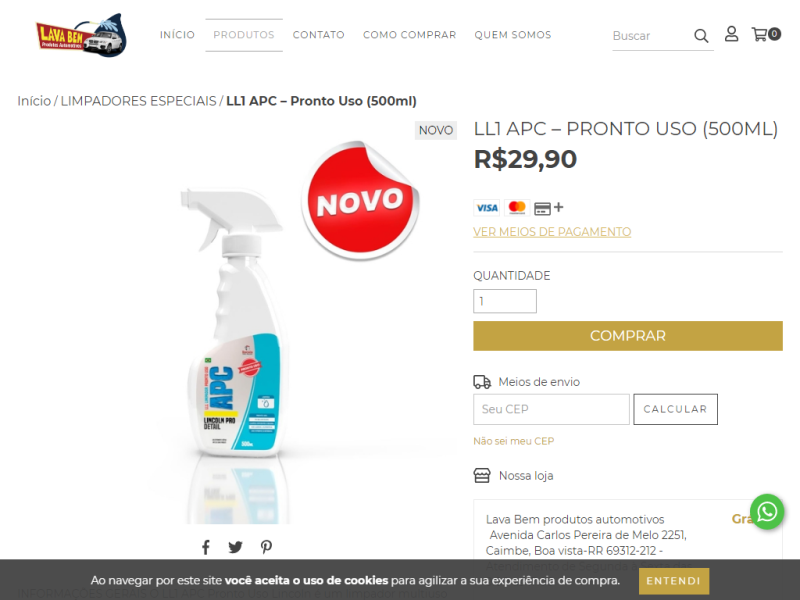Image resolution: width=800 pixels, height=600 pixels.
Task: Focus the Seu CEP input field
Action: pyautogui.click(x=551, y=409)
